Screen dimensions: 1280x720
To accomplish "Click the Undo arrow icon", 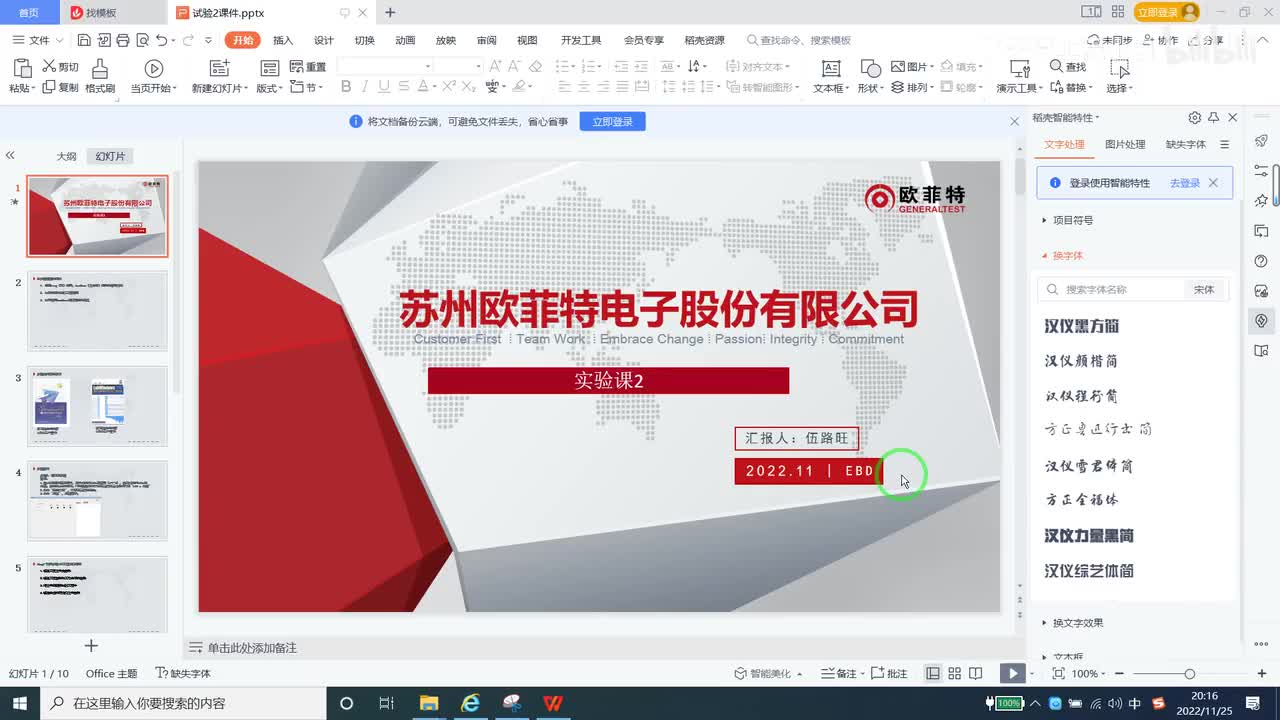I will click(x=161, y=40).
